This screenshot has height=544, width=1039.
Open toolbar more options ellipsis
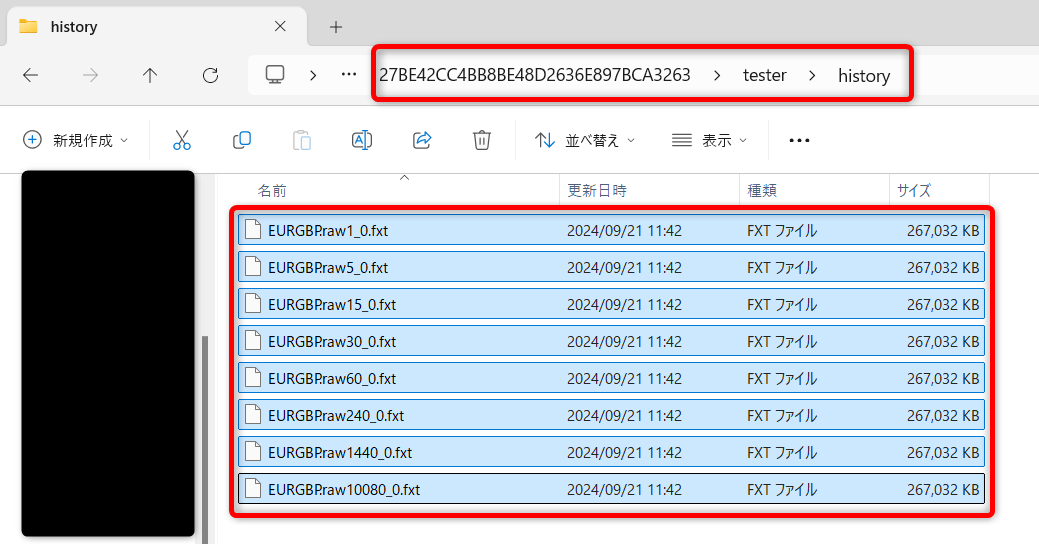tap(799, 140)
